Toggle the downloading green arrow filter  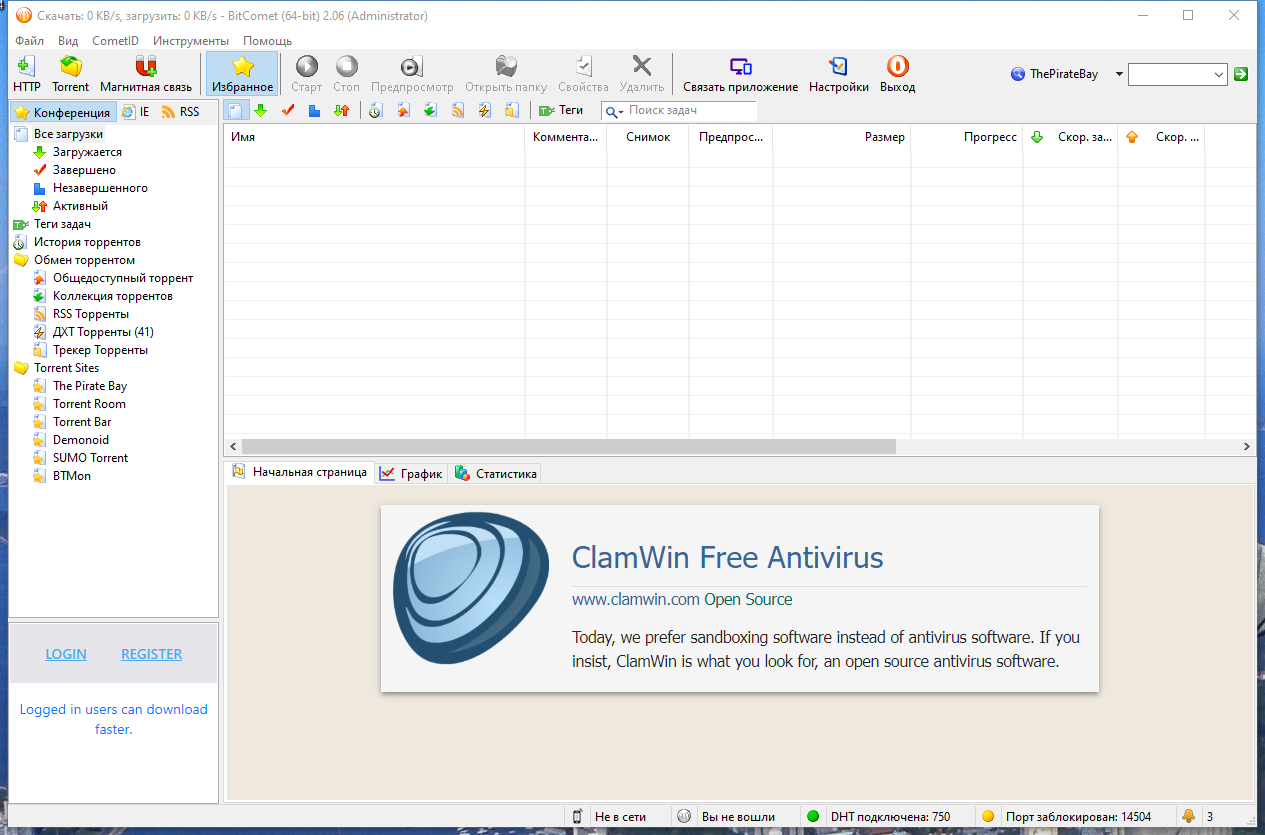(x=261, y=111)
